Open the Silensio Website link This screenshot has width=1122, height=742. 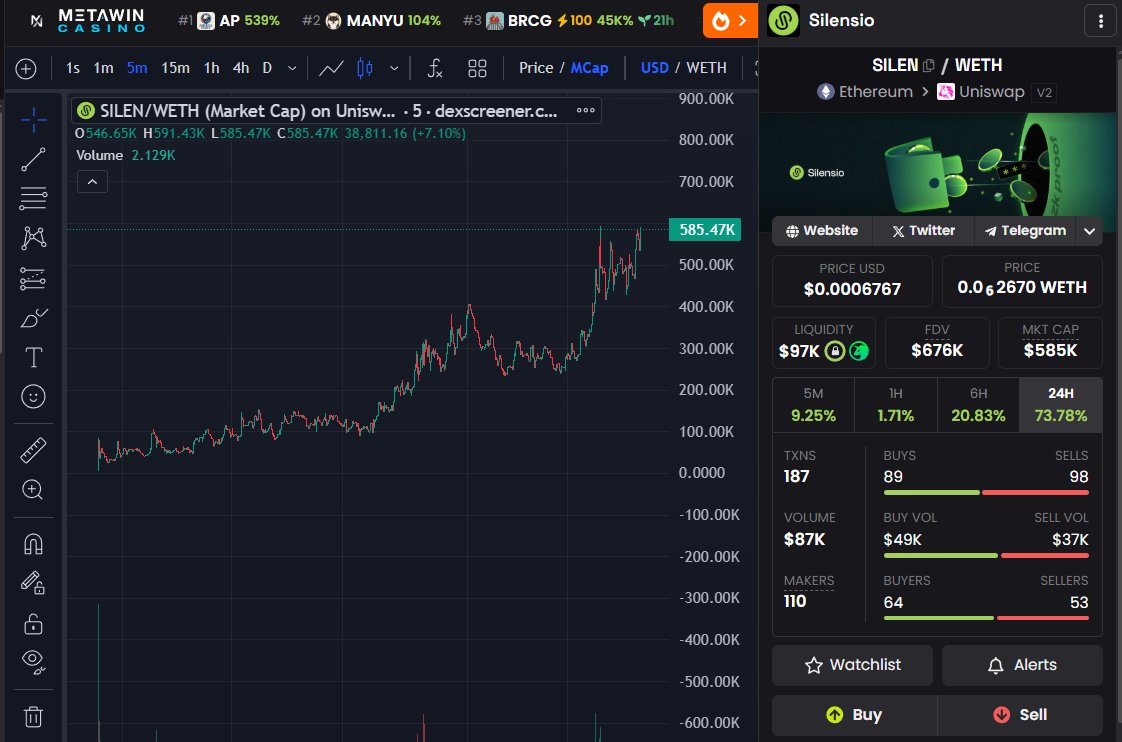coord(821,231)
